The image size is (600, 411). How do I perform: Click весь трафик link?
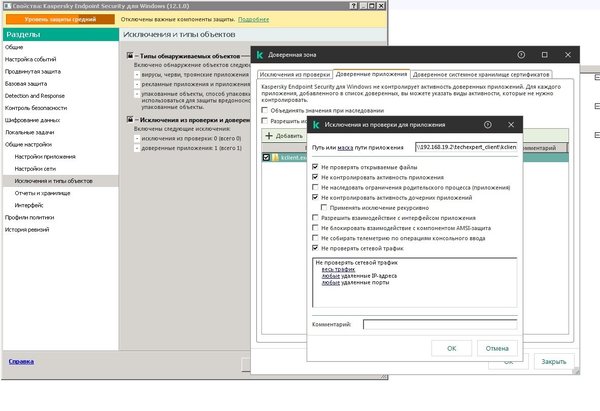coord(338,269)
